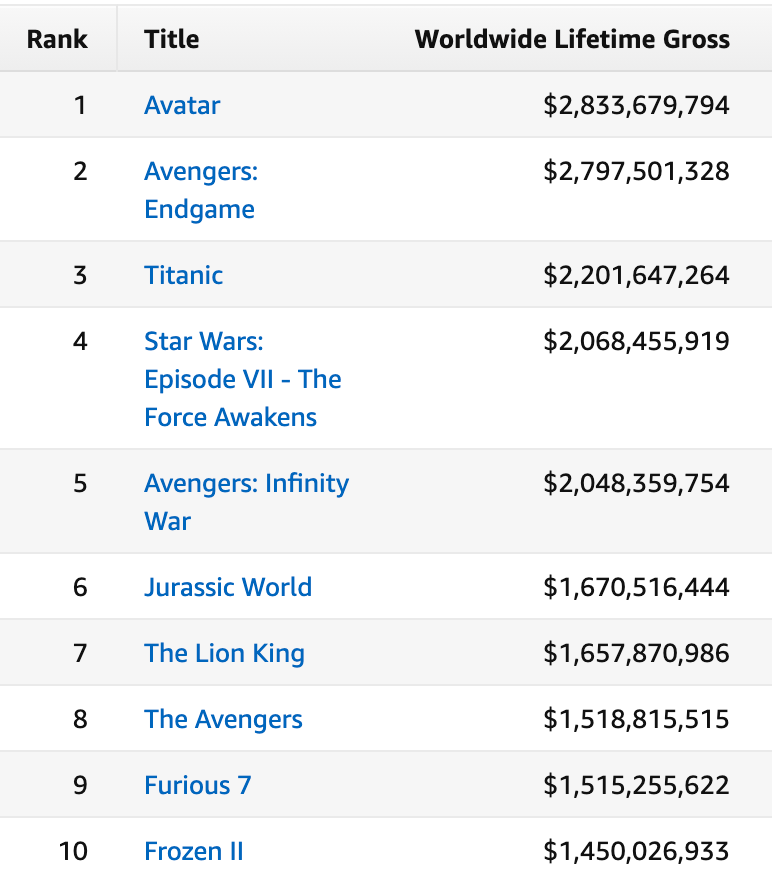Screen dimensions: 772x872
Task: Select rank number 10 cell
Action: pos(73,851)
